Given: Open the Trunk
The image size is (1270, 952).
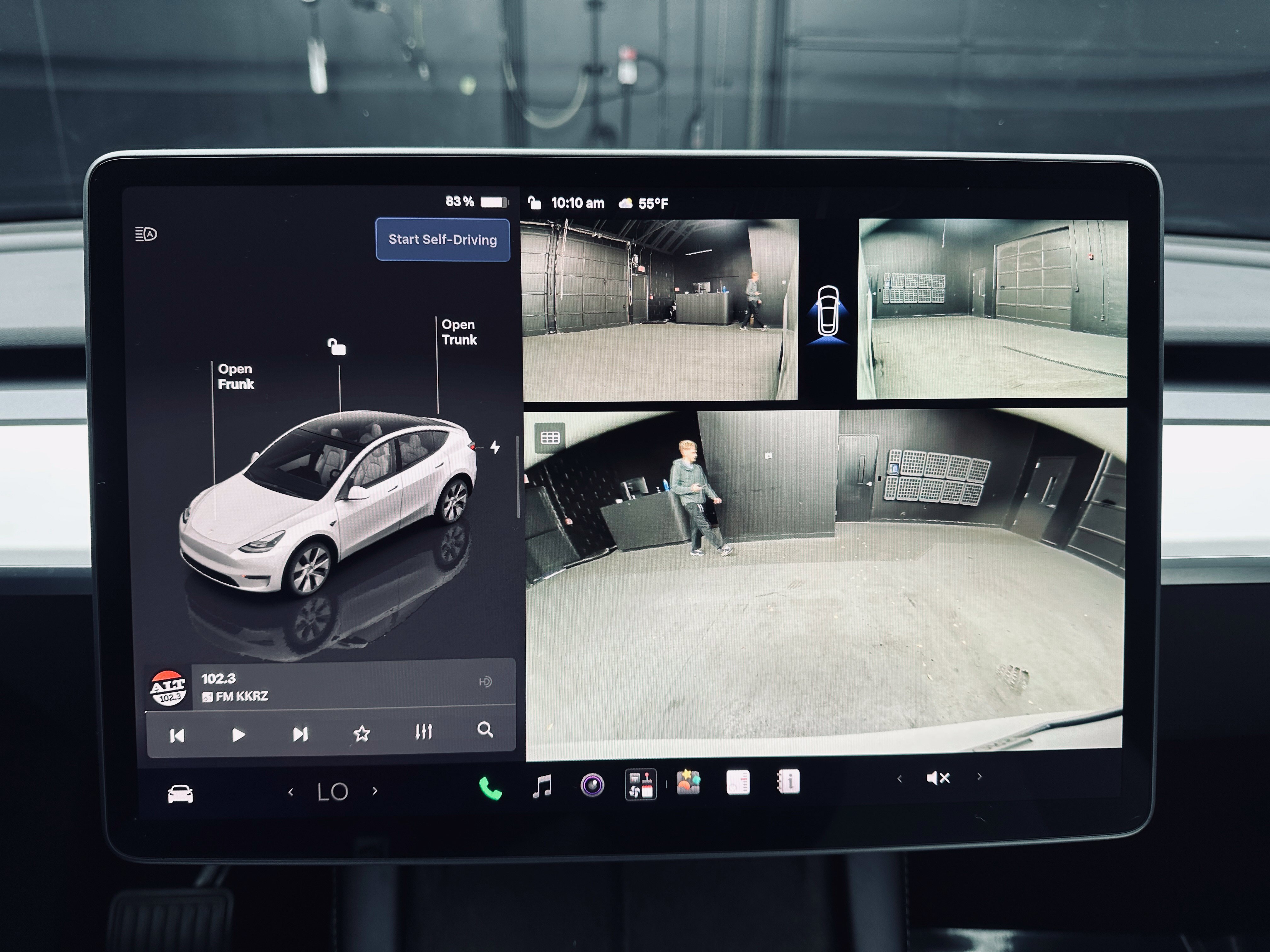Looking at the screenshot, I should [459, 332].
